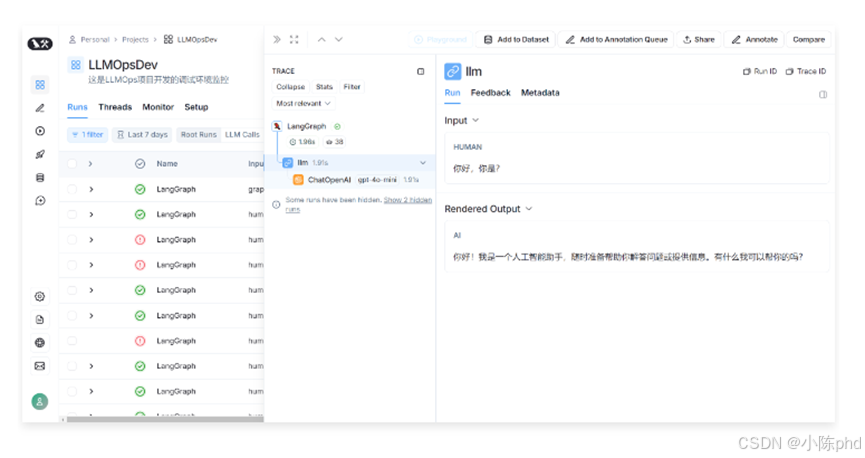Open the pencil icon in left sidebar
The image size is (865, 458).
pyautogui.click(x=40, y=107)
